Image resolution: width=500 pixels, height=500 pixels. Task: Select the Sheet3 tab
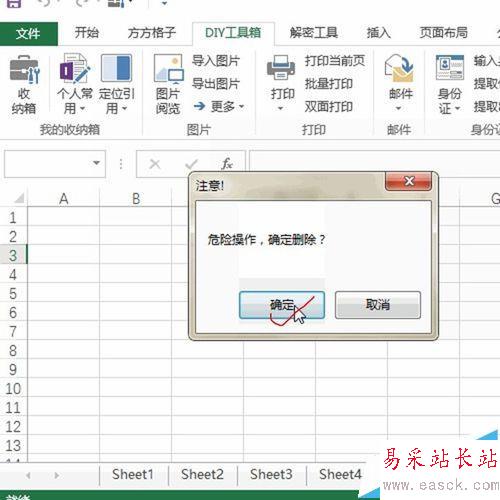271,475
